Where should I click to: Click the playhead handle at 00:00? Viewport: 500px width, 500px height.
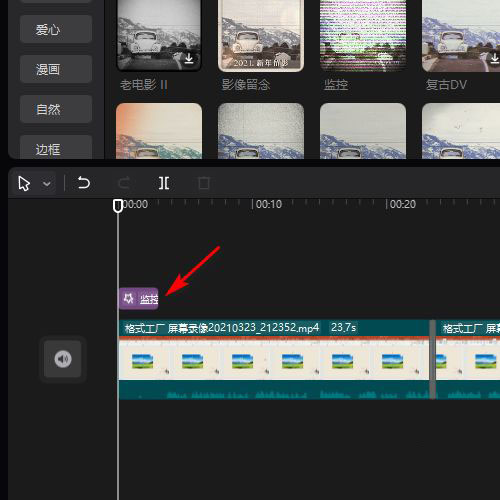point(118,205)
